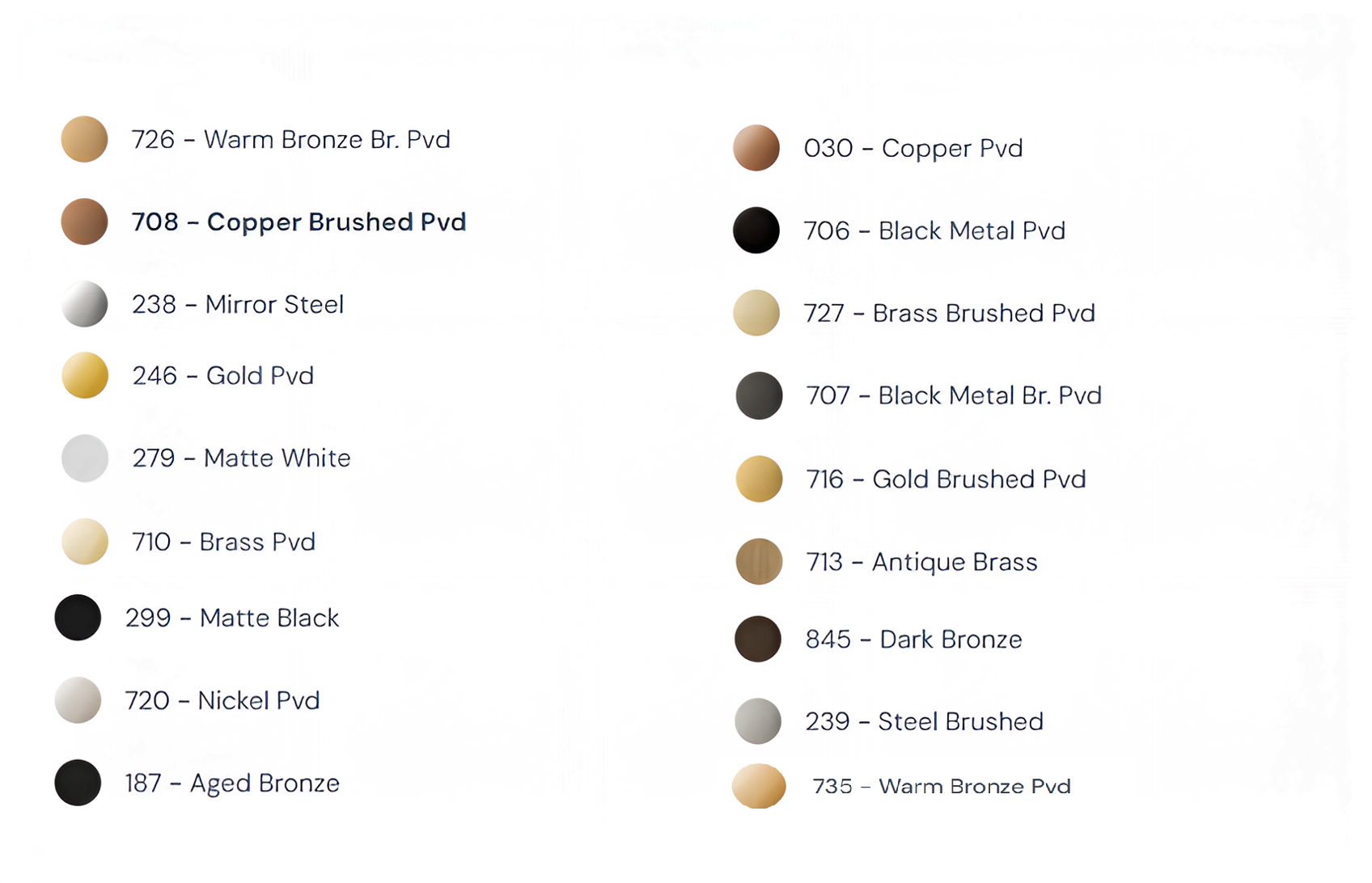This screenshot has width=1372, height=883.
Task: Click the 706 Black Metal Pvd circle
Action: tap(756, 230)
